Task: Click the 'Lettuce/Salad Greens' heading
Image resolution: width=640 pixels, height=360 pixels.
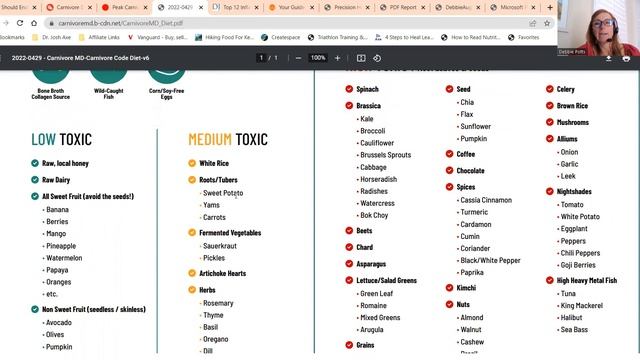Action: pos(386,280)
